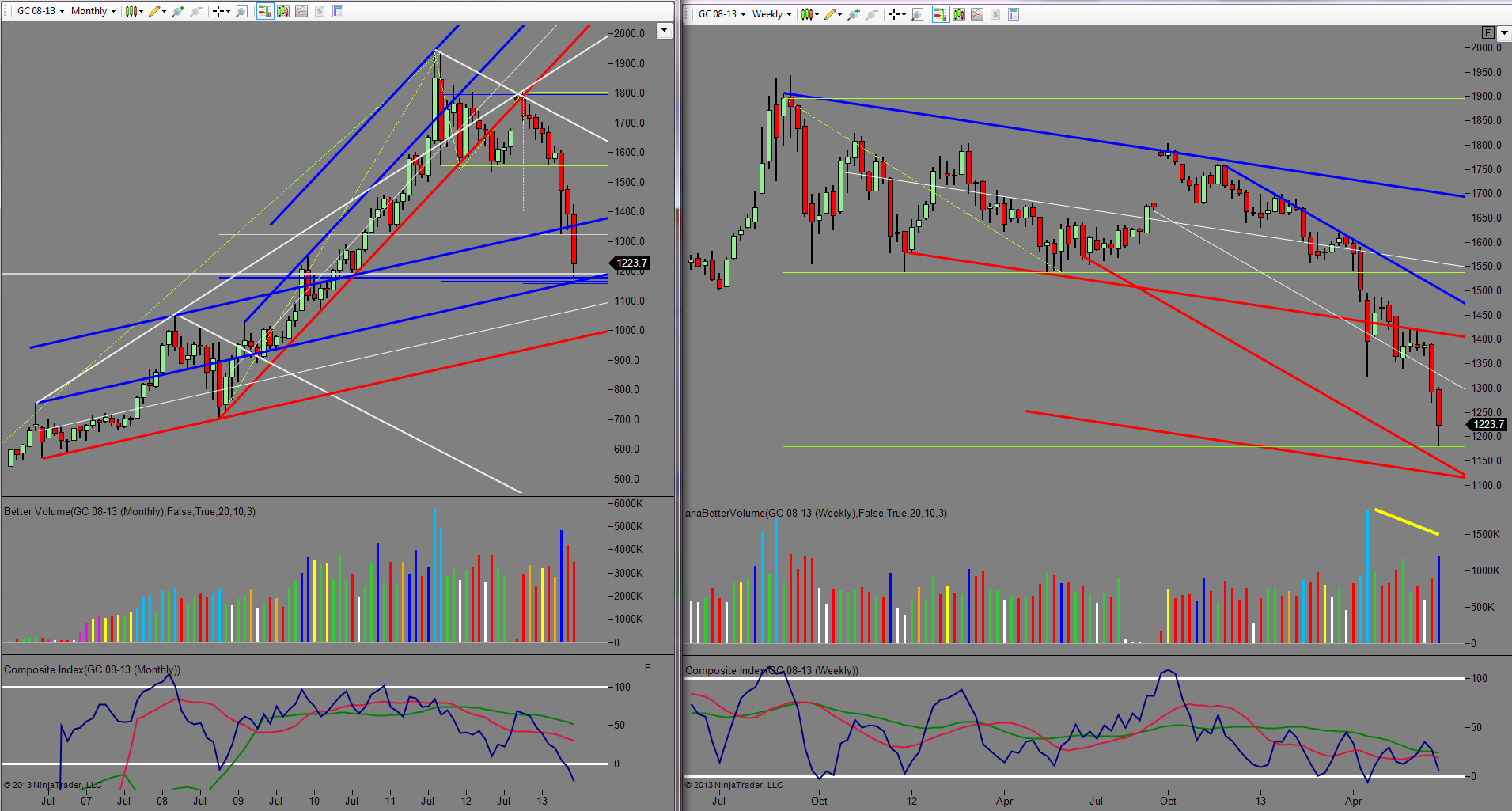Click the 1500K label on Weekly volume axis
Viewport: 1512px width, 811px height.
pos(1485,534)
